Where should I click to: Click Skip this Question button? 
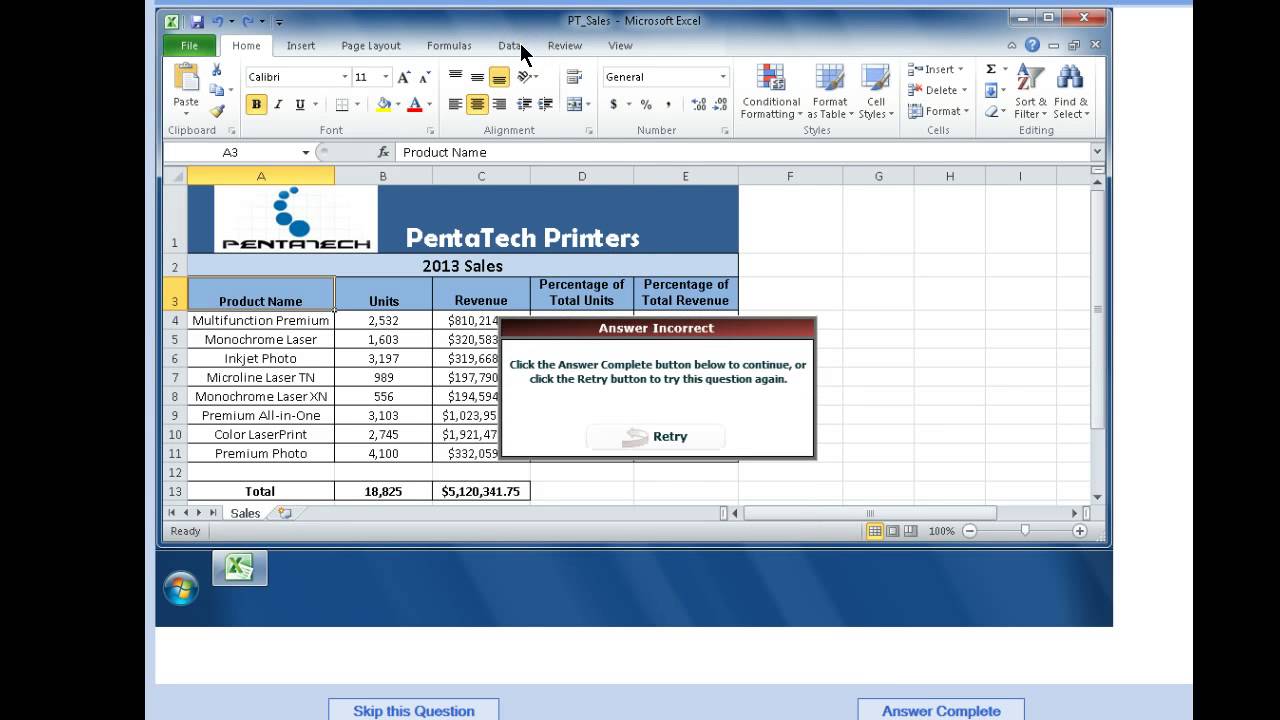413,710
